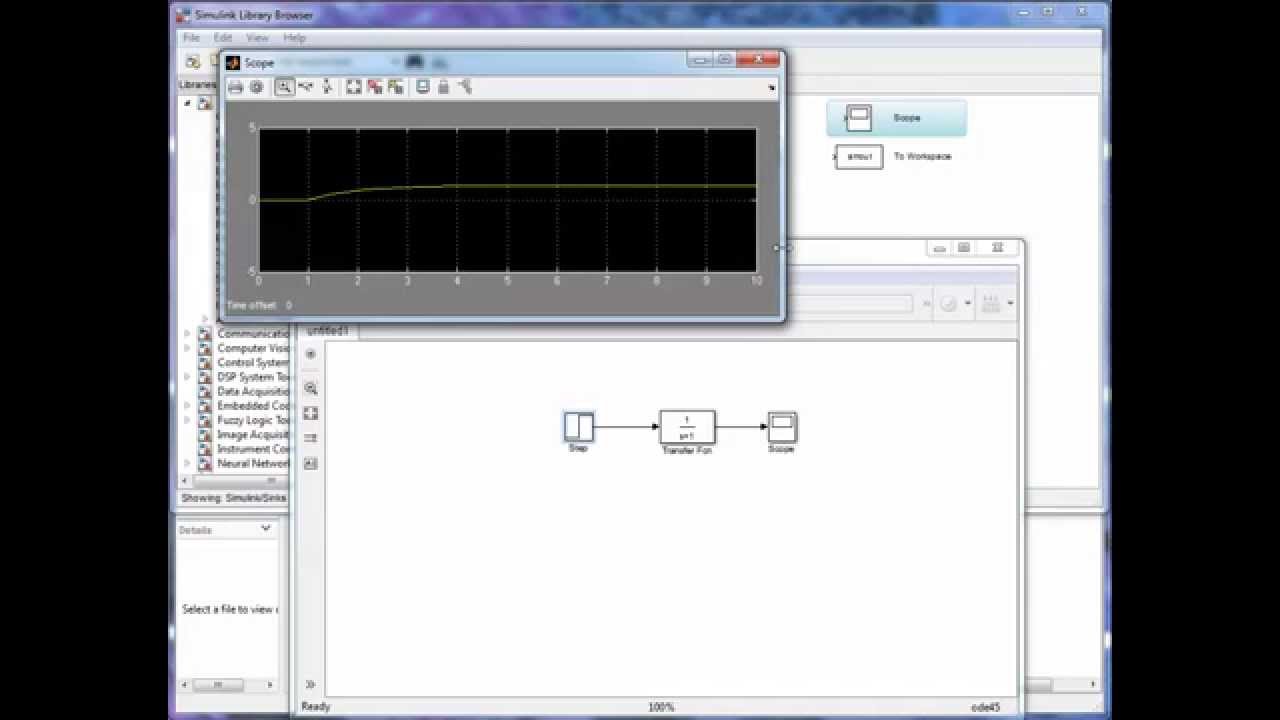Screen dimensions: 1280x720
Task: Select Data Acquisition Toolbox library row
Action: pos(243,391)
